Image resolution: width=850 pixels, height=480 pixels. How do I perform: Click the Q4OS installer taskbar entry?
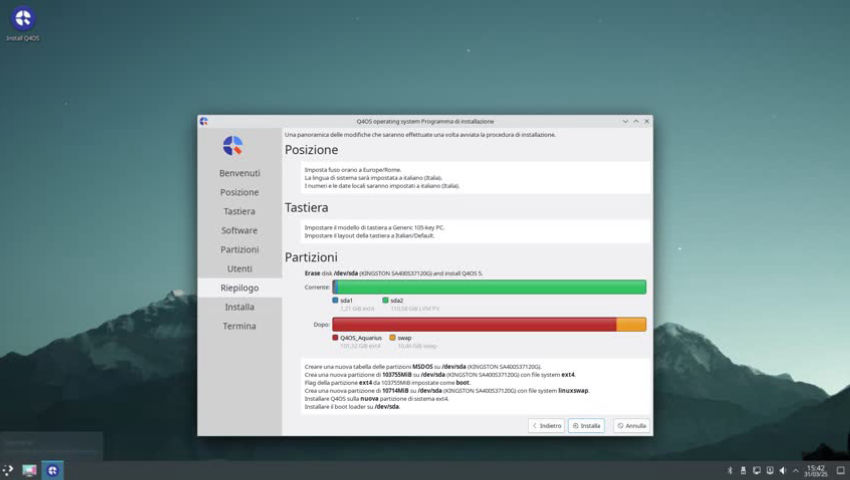[53, 469]
